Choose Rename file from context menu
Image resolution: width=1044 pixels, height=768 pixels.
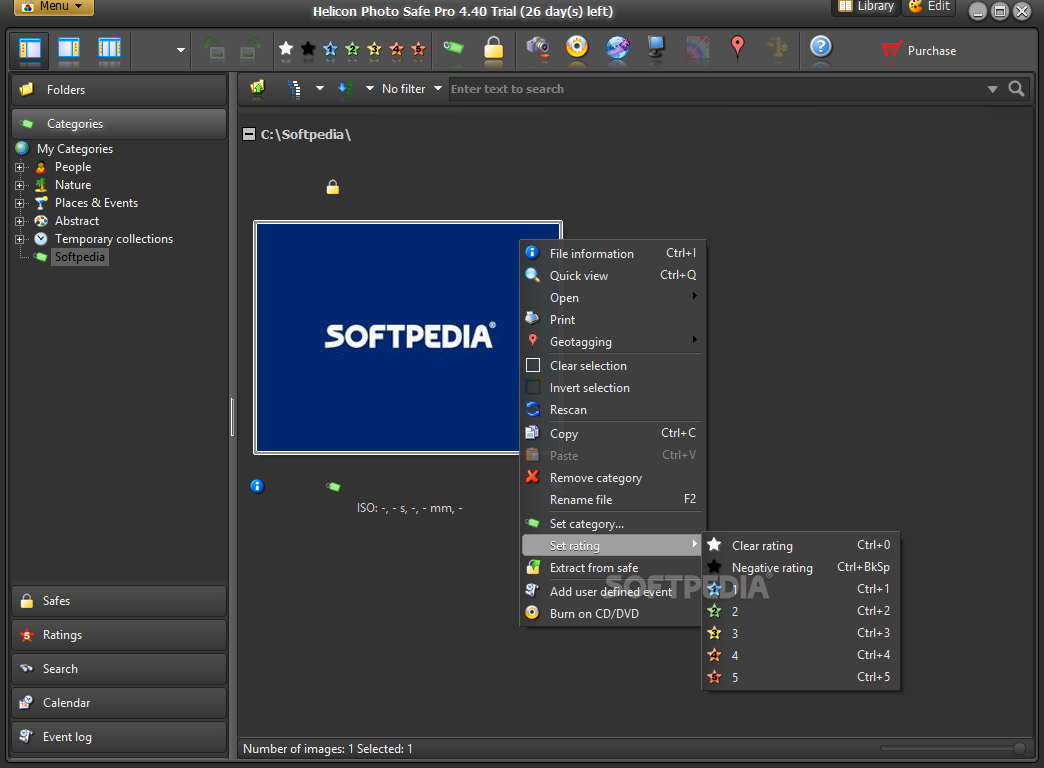612,500
